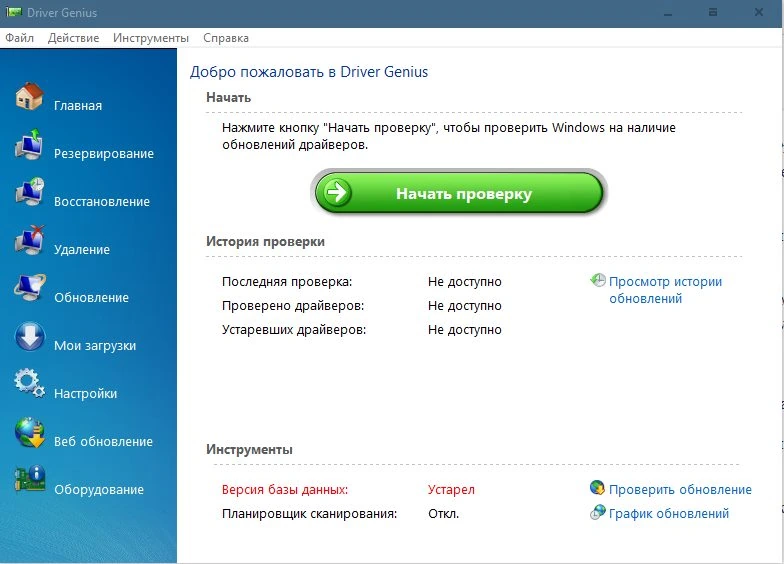
Task: Select Обновление sidebar label
Action: 92,298
